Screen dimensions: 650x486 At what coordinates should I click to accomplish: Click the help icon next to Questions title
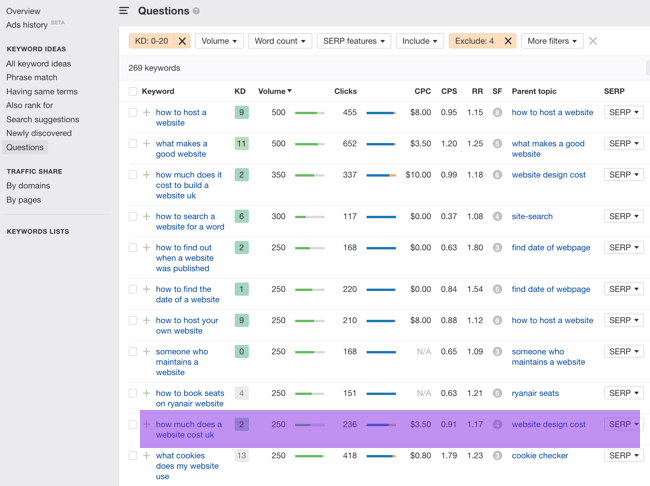(x=196, y=12)
